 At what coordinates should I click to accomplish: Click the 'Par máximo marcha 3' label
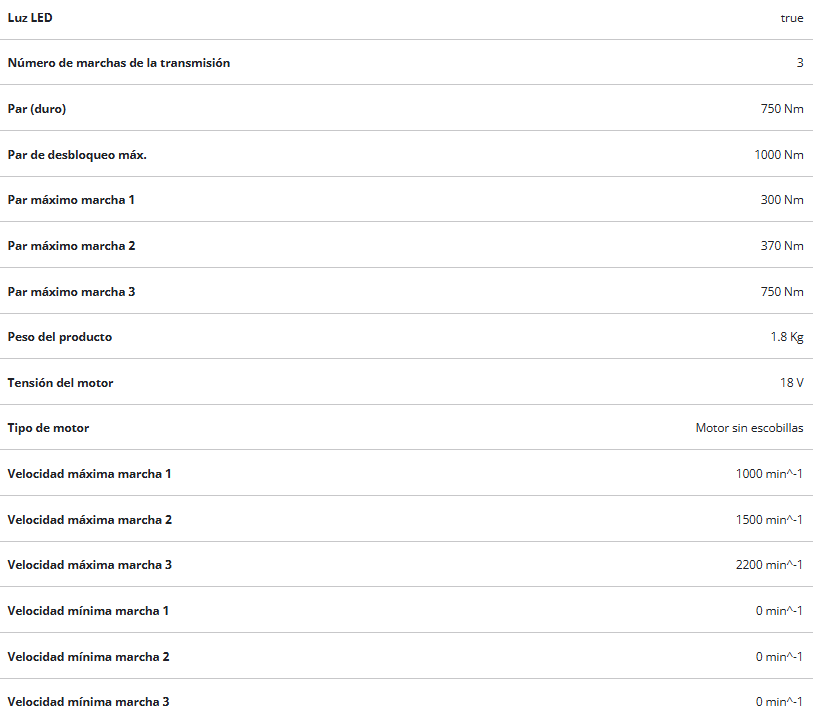point(71,292)
